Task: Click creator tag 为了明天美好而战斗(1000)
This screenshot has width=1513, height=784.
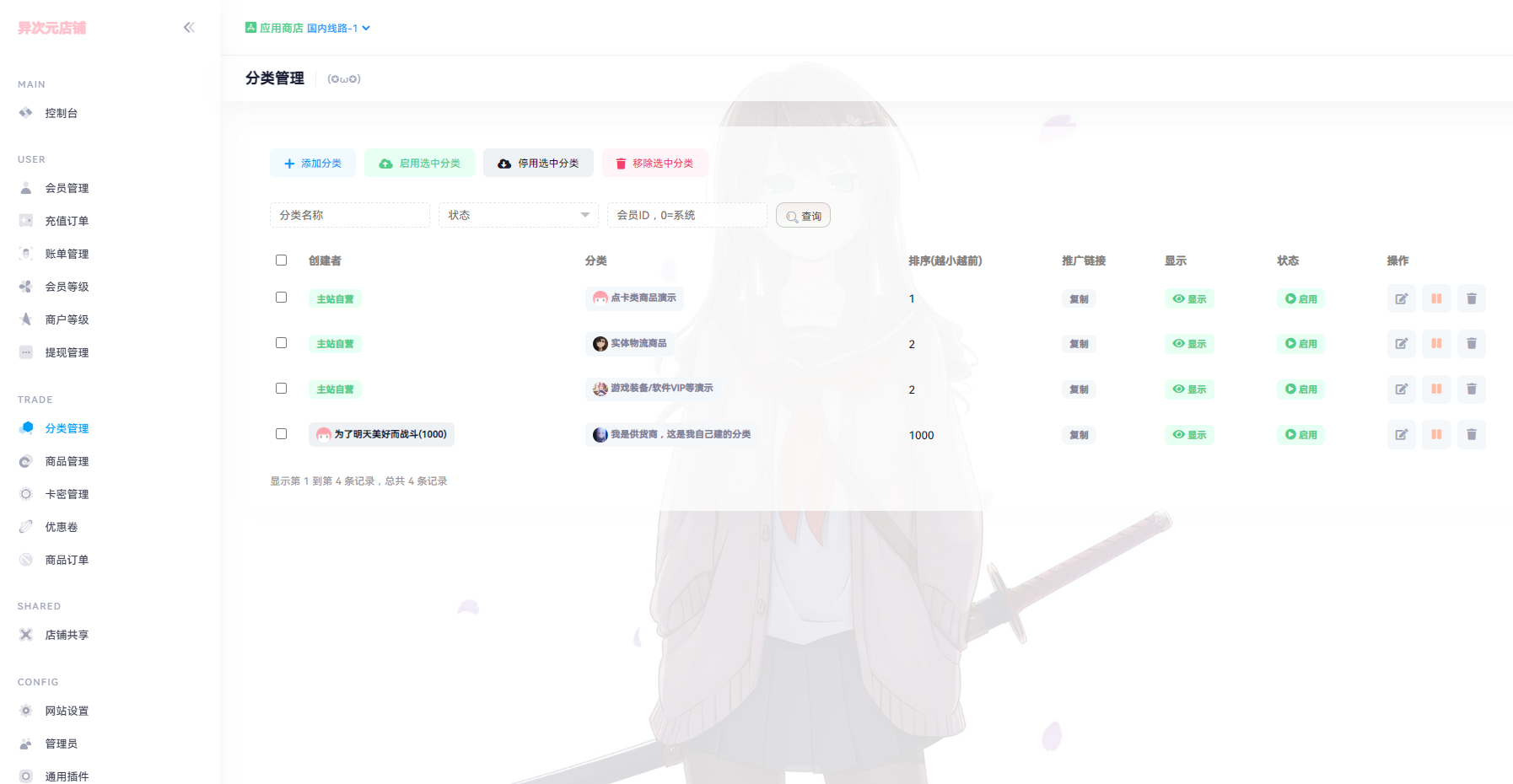Action: [x=381, y=434]
